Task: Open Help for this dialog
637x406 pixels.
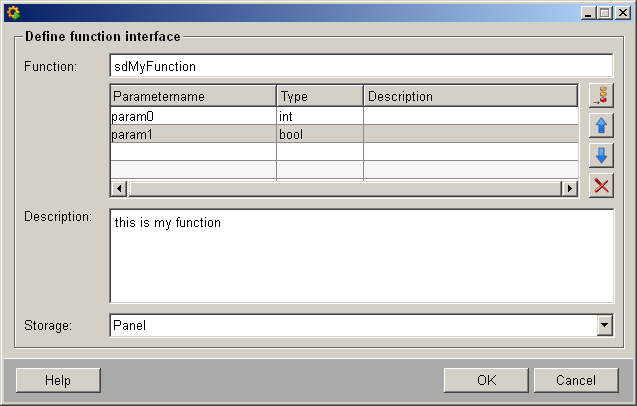Action: pyautogui.click(x=58, y=380)
